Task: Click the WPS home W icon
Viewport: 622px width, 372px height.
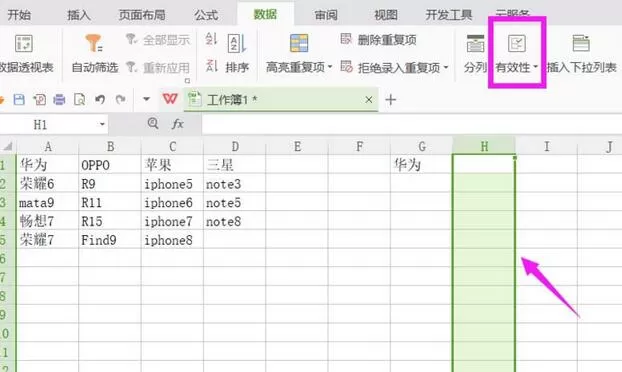Action: point(170,99)
